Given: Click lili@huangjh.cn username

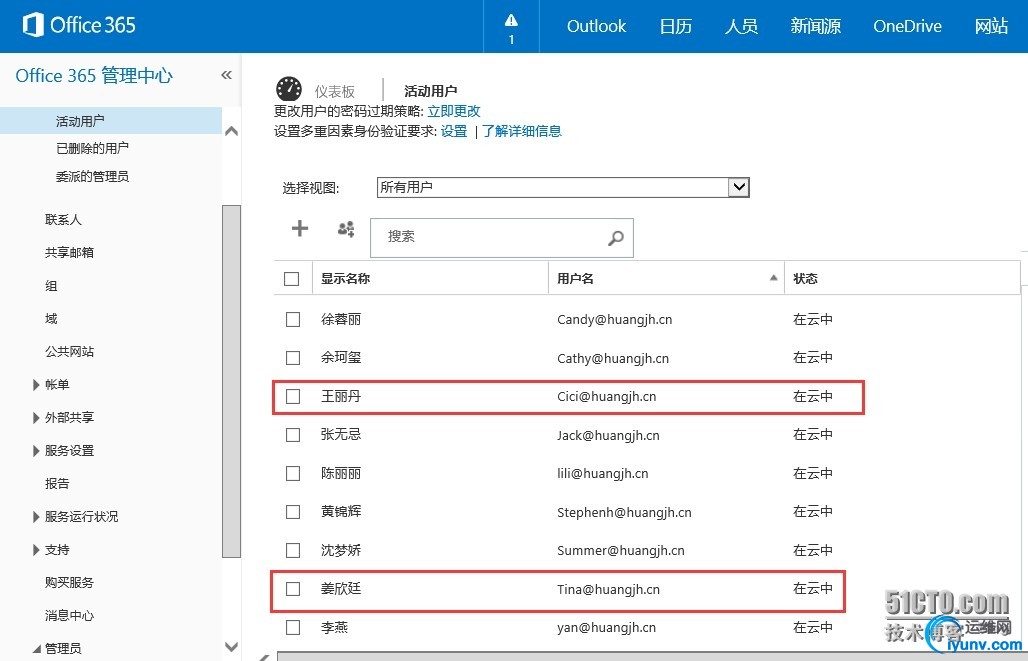Looking at the screenshot, I should pyautogui.click(x=603, y=473).
